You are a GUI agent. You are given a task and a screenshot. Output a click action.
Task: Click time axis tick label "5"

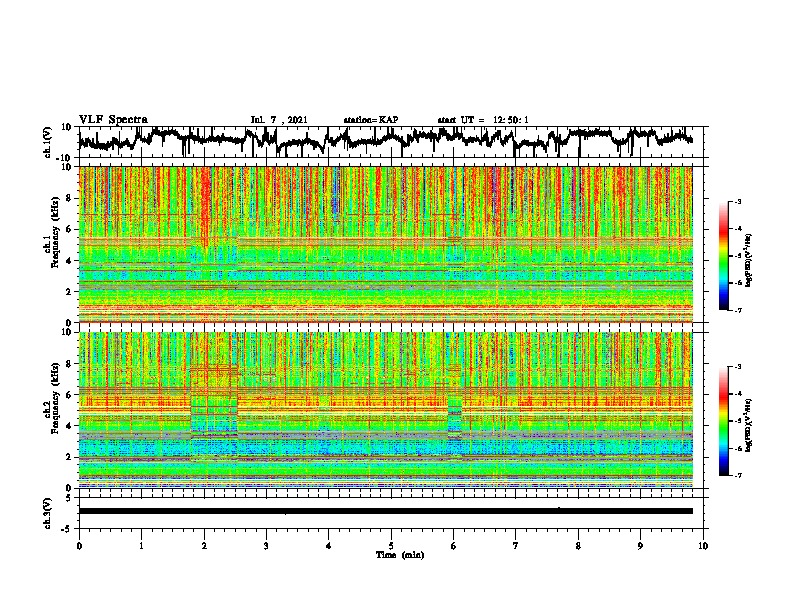tap(391, 546)
